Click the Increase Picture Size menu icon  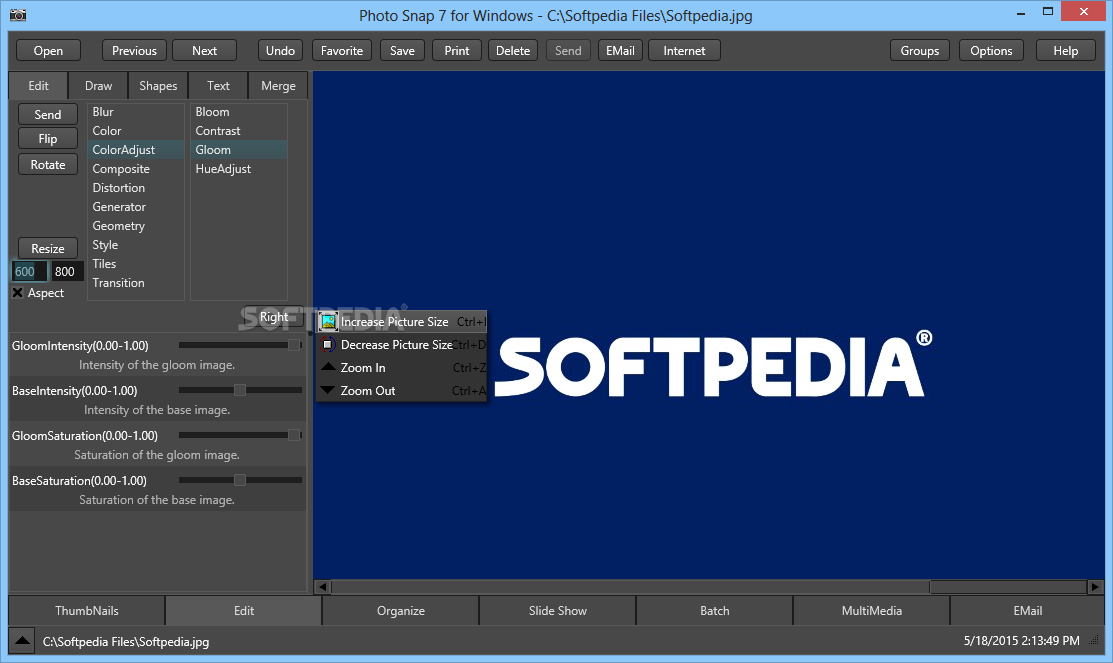pos(328,322)
